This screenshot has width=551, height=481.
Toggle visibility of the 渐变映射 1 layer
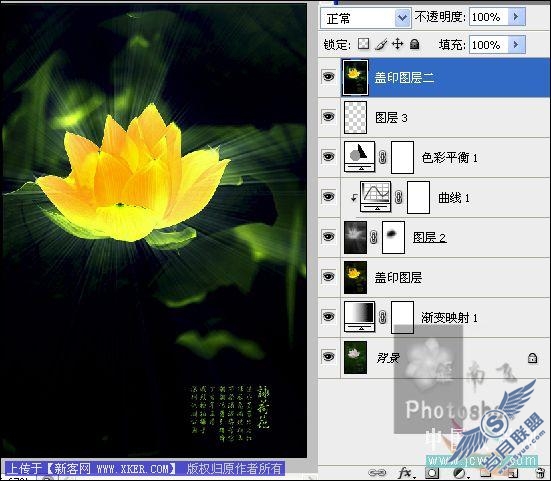pos(329,317)
